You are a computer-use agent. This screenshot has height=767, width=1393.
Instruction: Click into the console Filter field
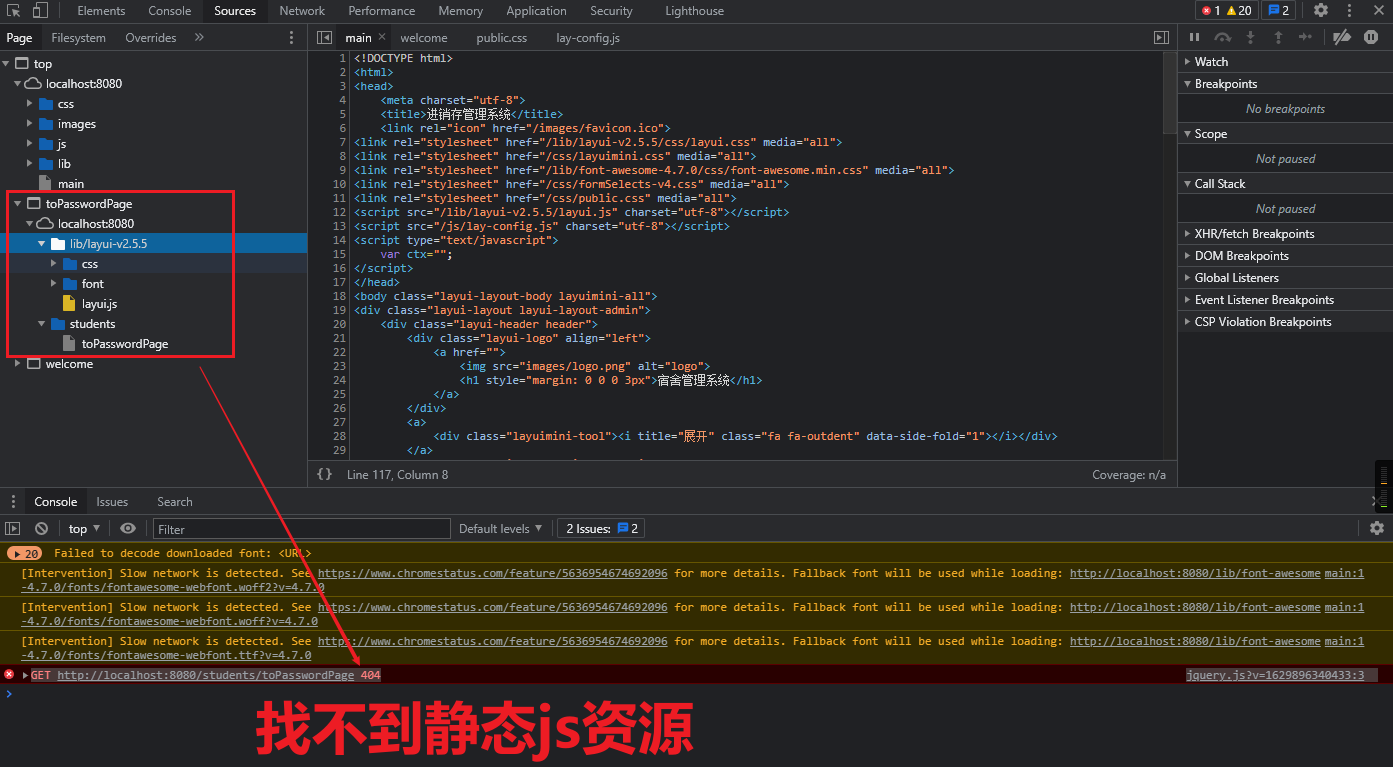pos(302,528)
